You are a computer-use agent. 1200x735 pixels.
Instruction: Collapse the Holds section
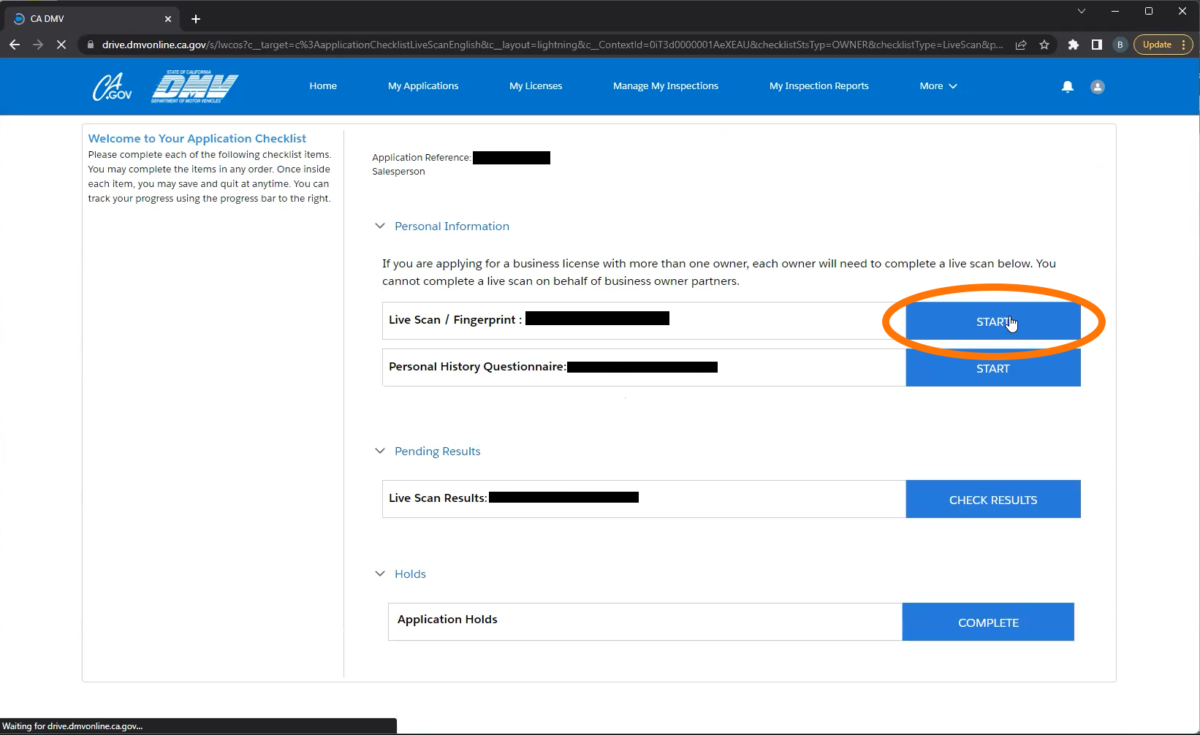point(380,573)
